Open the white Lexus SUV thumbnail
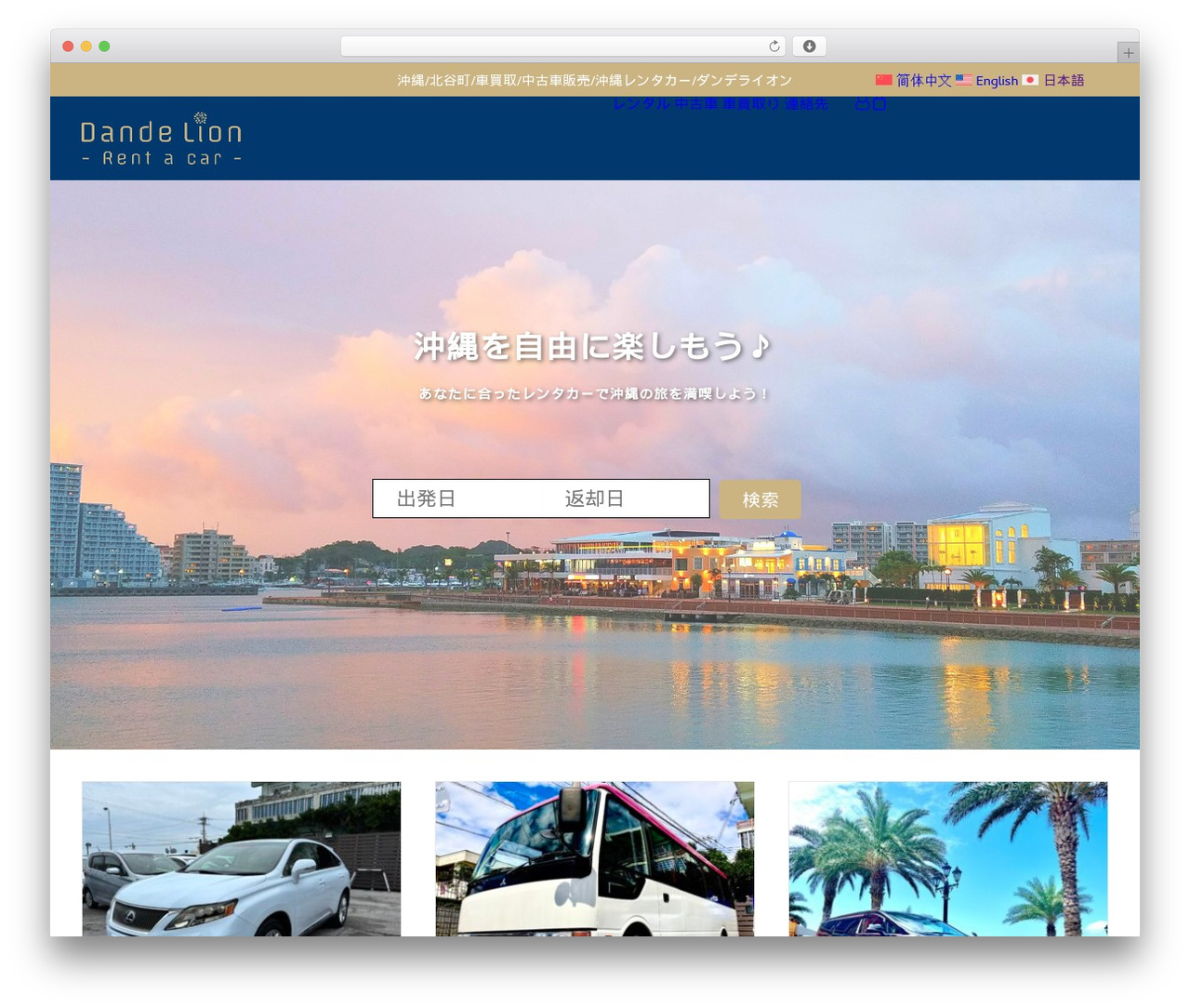This screenshot has height=1008, width=1190. coord(242,858)
